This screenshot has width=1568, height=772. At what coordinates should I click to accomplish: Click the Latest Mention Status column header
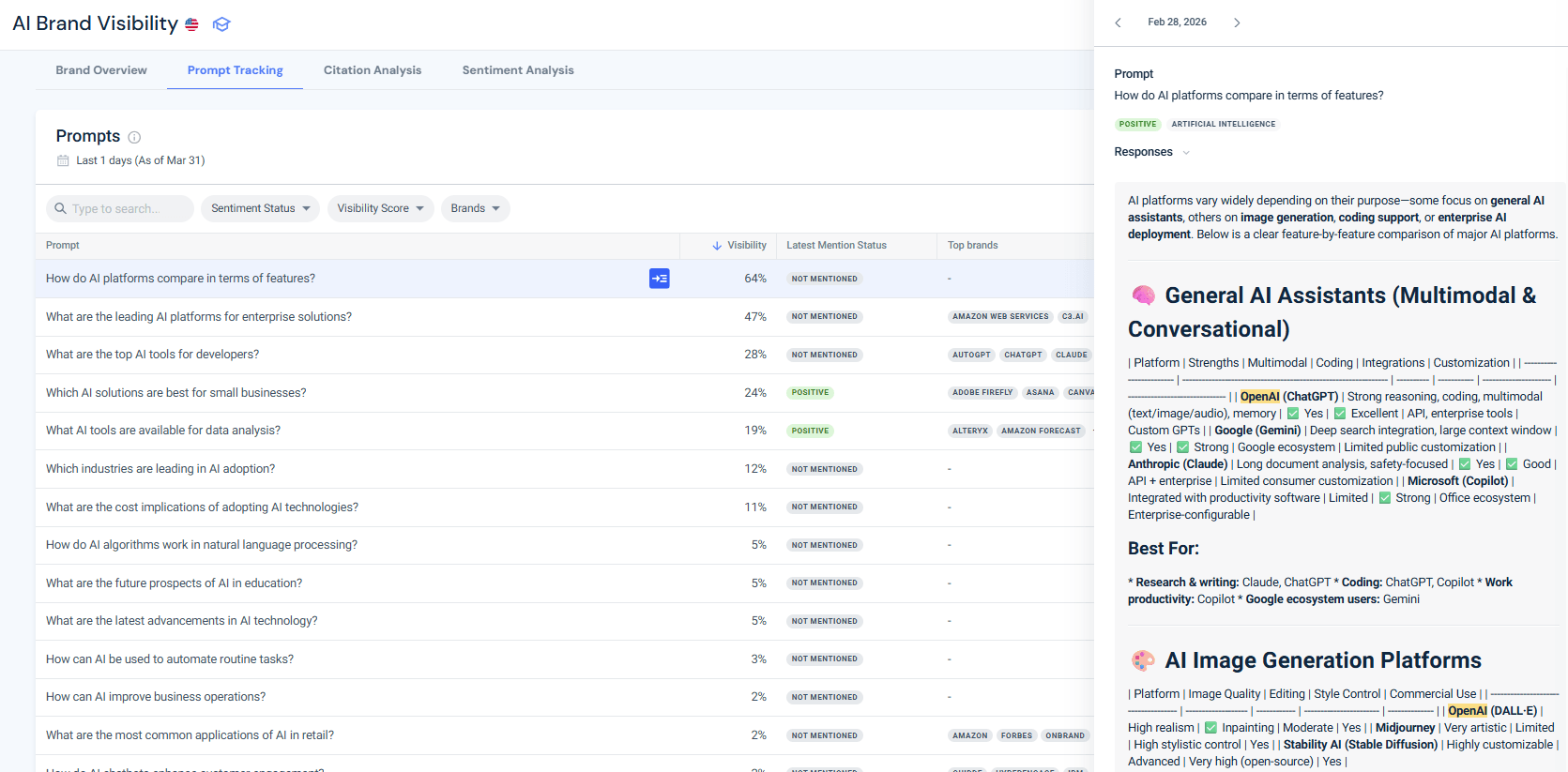[x=836, y=246]
